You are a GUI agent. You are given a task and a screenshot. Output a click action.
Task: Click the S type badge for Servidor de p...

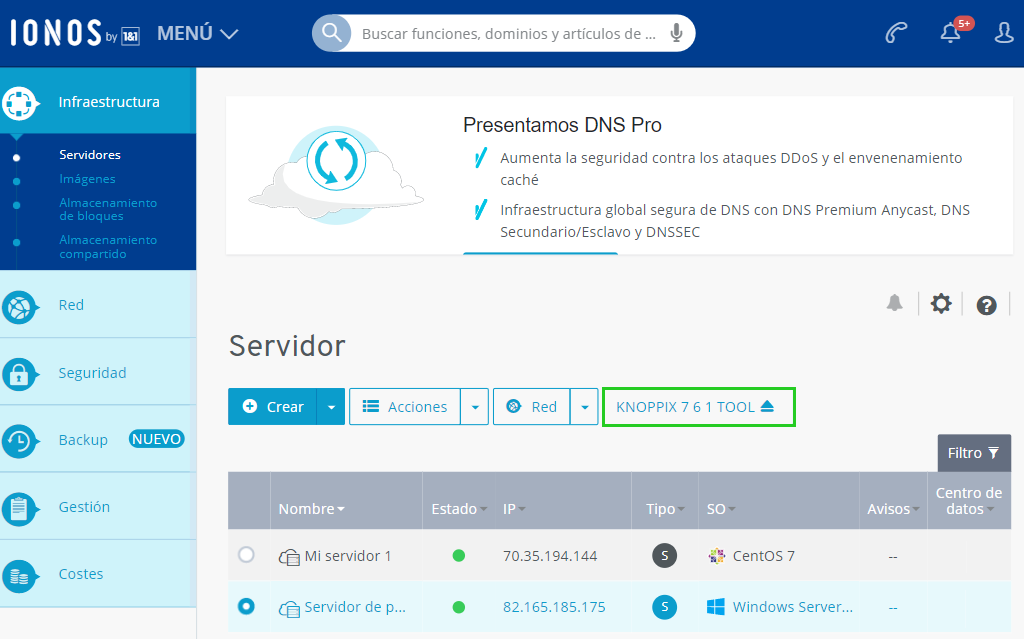[x=664, y=607]
